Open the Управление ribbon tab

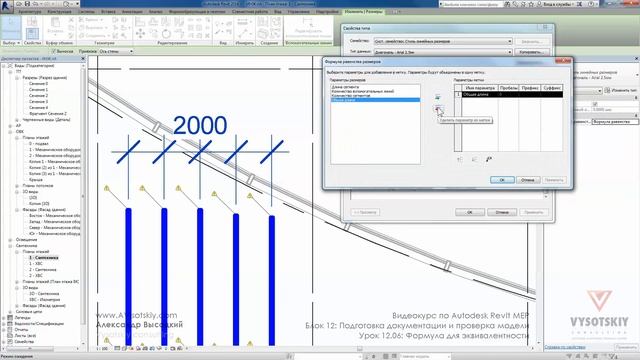click(x=298, y=12)
